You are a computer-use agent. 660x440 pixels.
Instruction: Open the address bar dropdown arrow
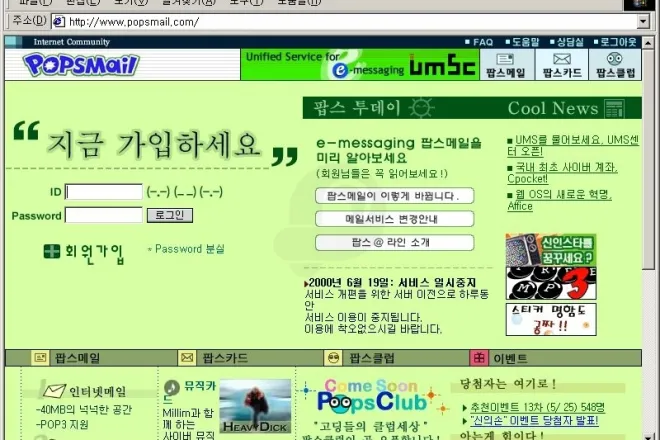coord(643,21)
